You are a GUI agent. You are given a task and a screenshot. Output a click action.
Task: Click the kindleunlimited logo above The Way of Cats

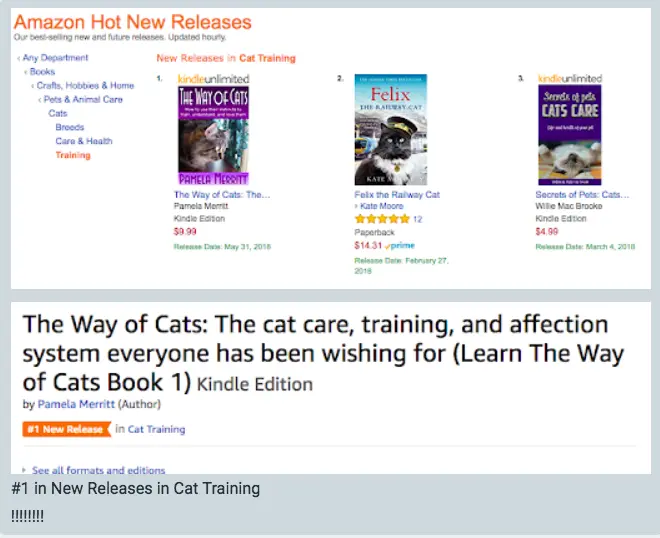pos(213,78)
